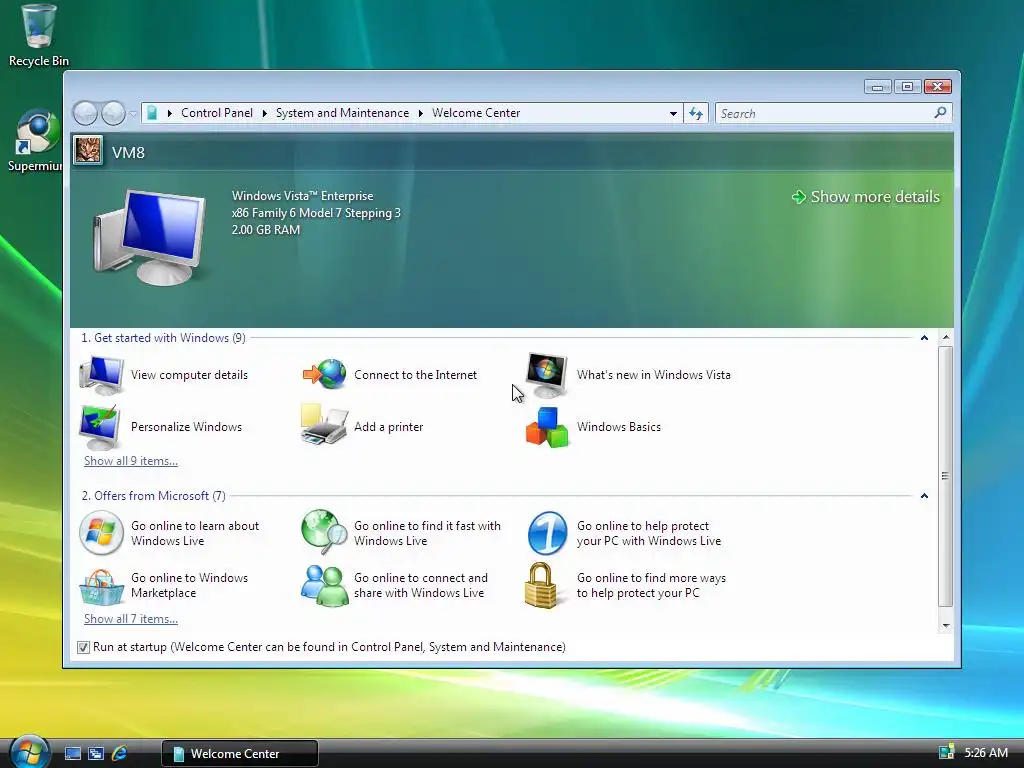The height and width of the screenshot is (768, 1024).
Task: Click the 2.00 GB RAM text
Action: coord(266,230)
